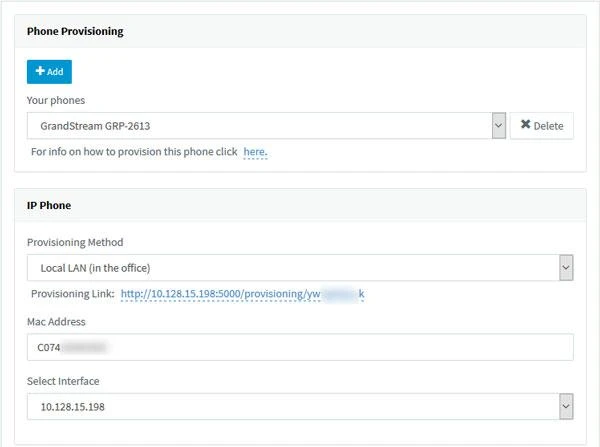The height and width of the screenshot is (447, 600).
Task: Click the 'Select Interface' label
Action: tap(63, 381)
